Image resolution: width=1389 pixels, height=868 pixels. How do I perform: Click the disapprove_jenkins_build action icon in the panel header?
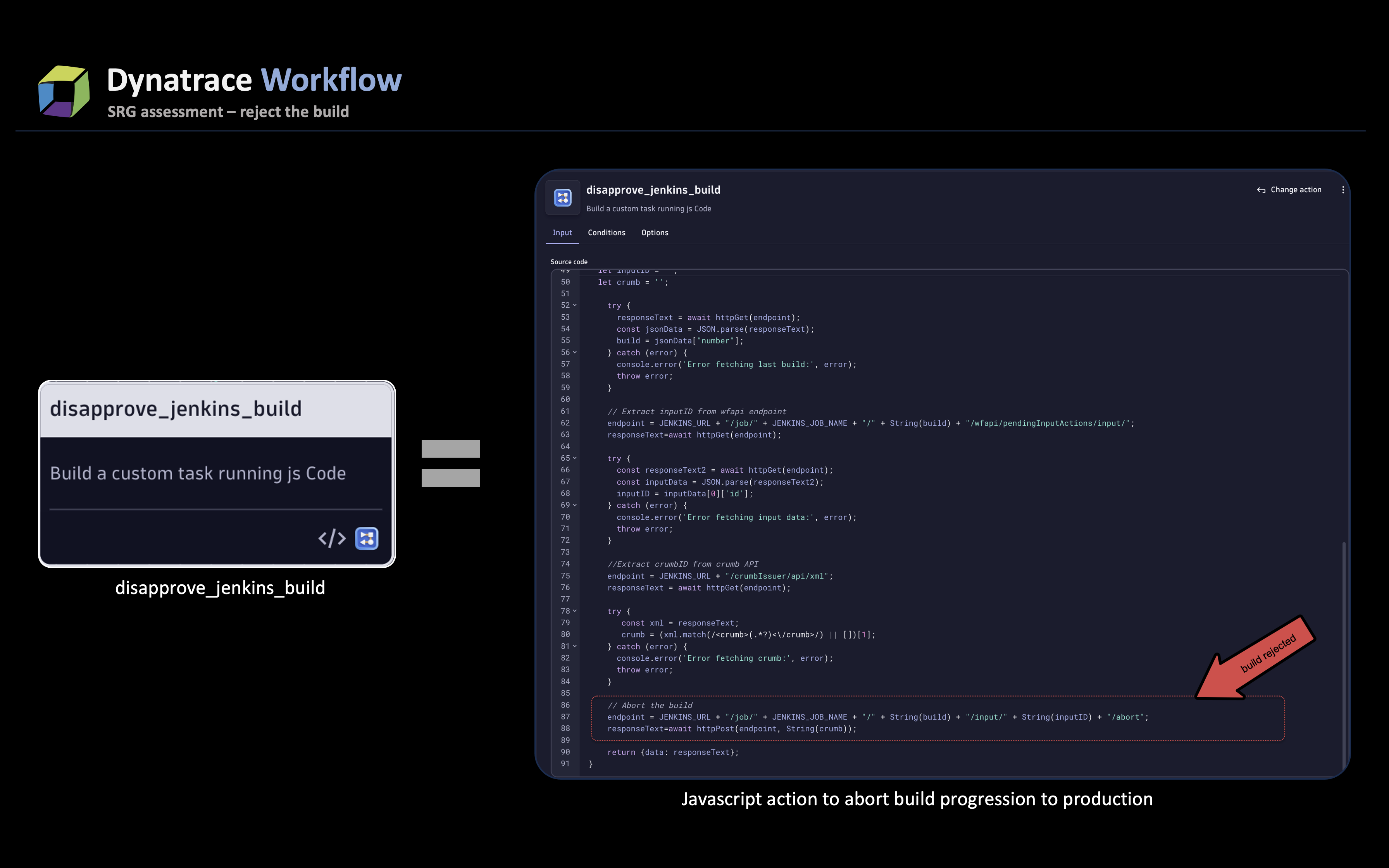(562, 198)
